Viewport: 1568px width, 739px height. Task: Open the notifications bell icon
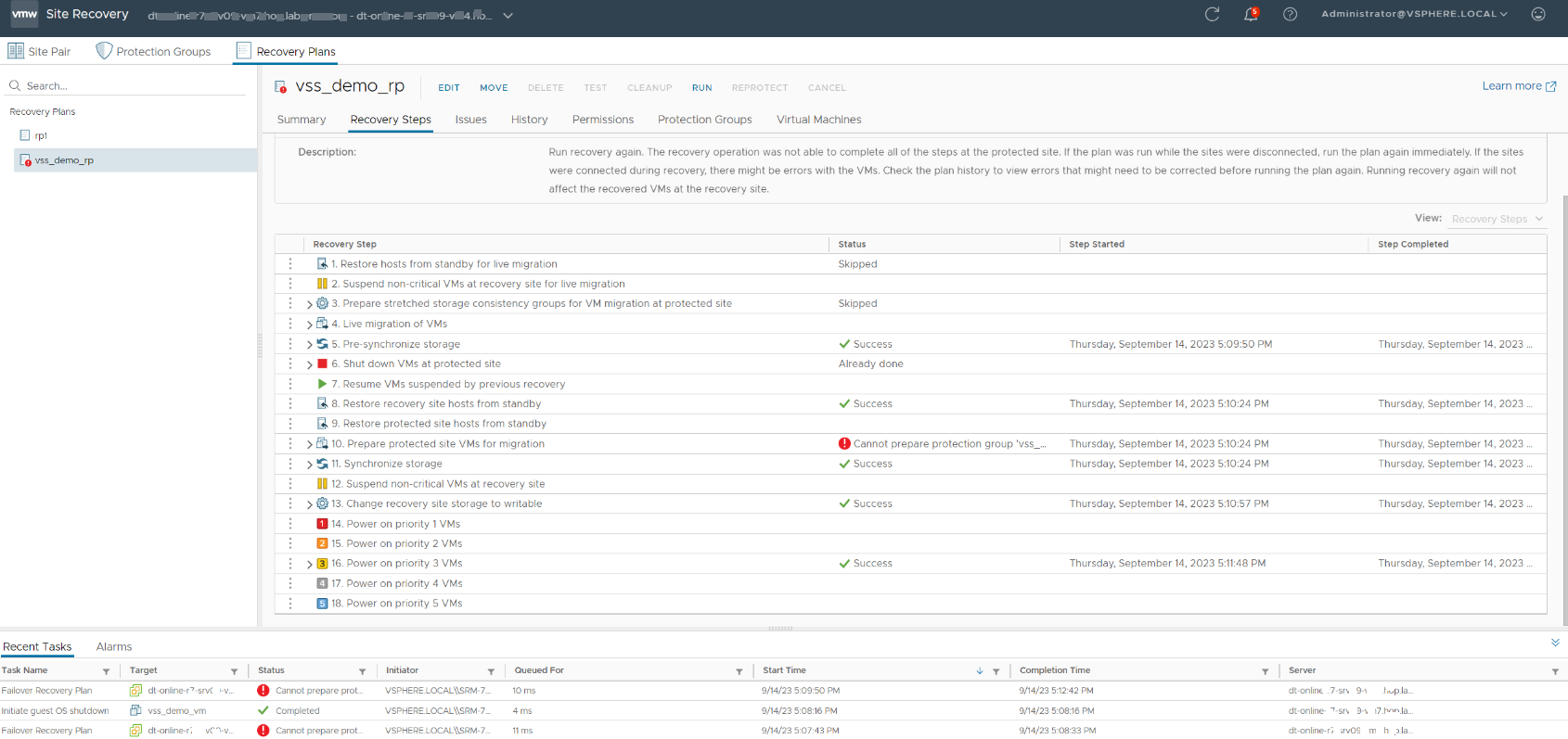(1251, 14)
